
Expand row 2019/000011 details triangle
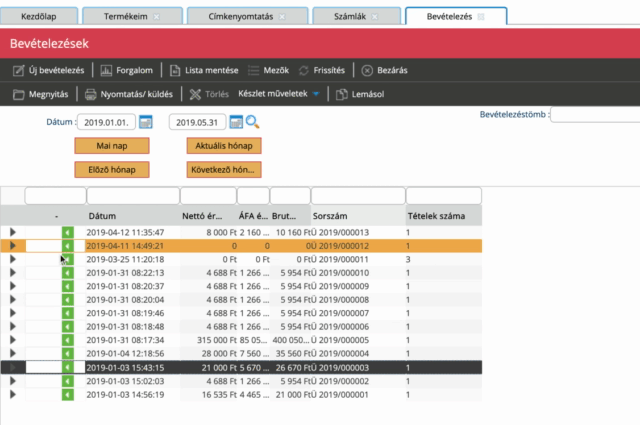point(13,259)
